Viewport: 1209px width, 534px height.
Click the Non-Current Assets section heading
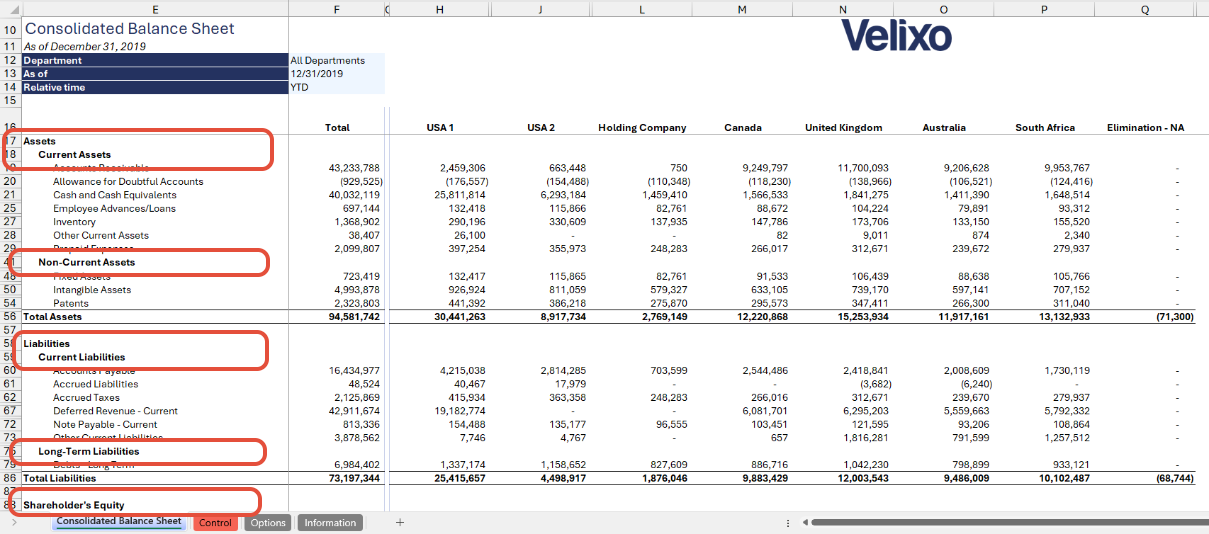coord(87,262)
